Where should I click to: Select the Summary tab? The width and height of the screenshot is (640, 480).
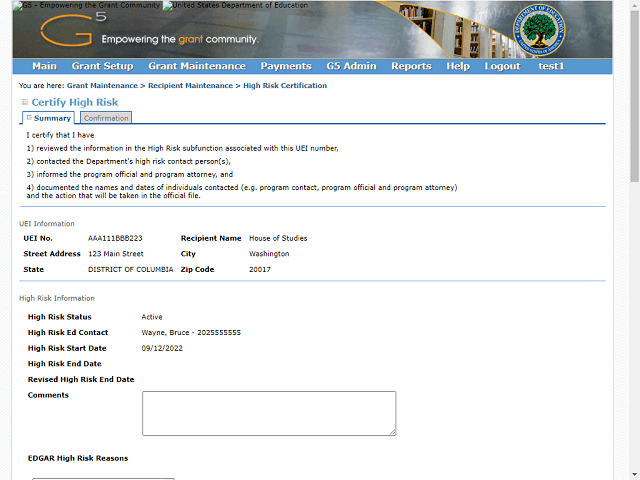point(49,118)
